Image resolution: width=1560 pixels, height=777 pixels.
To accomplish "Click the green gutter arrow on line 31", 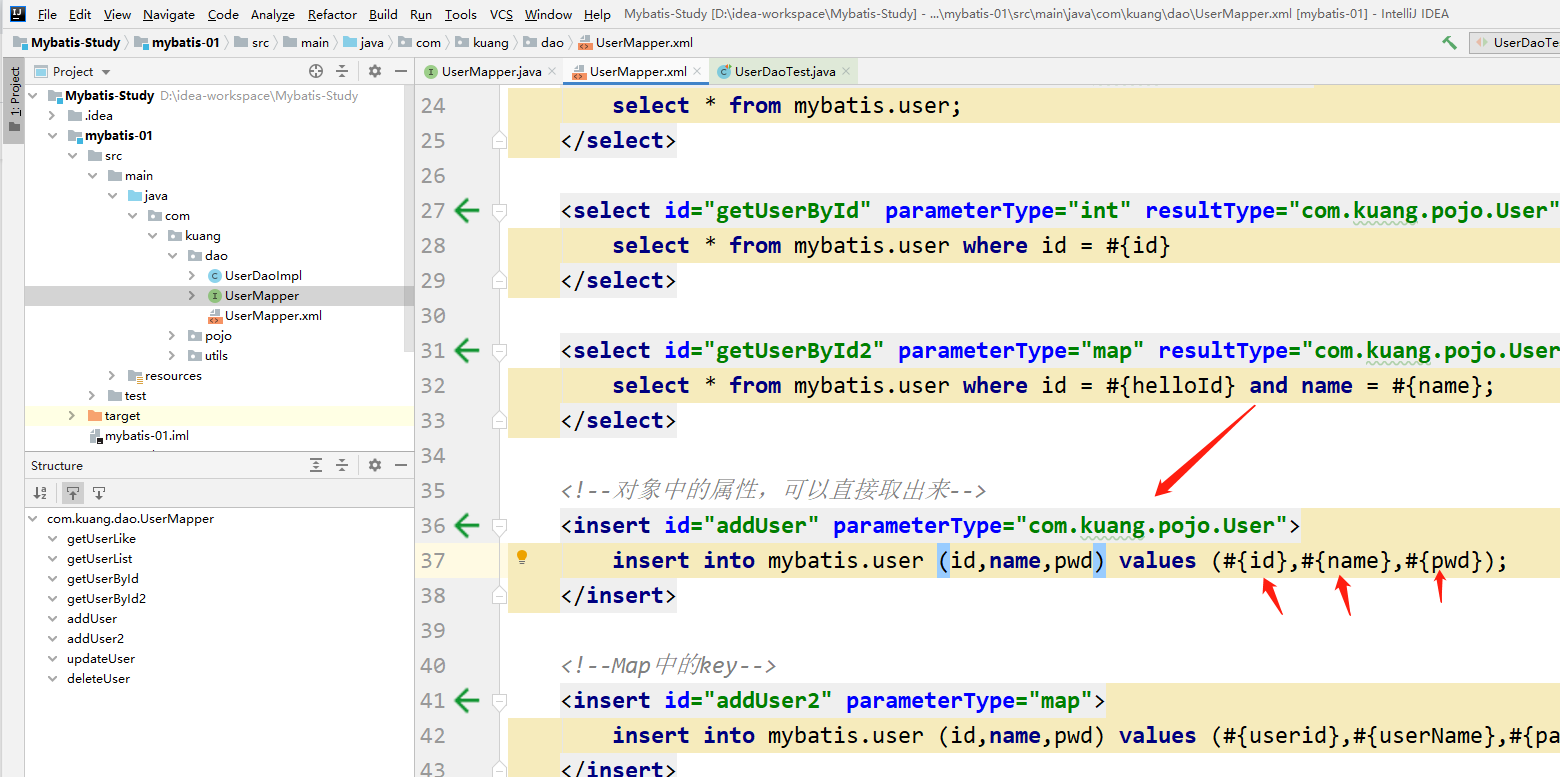I will click(467, 350).
